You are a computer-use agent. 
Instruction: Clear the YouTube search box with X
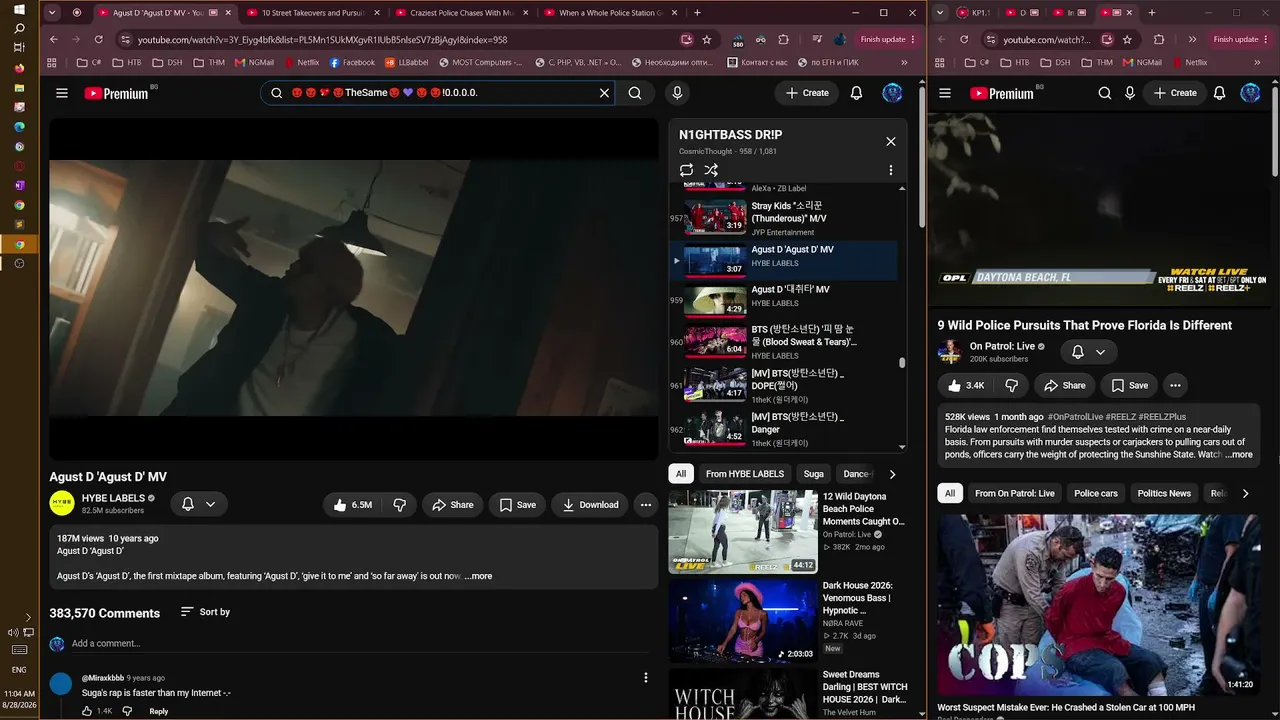[604, 93]
